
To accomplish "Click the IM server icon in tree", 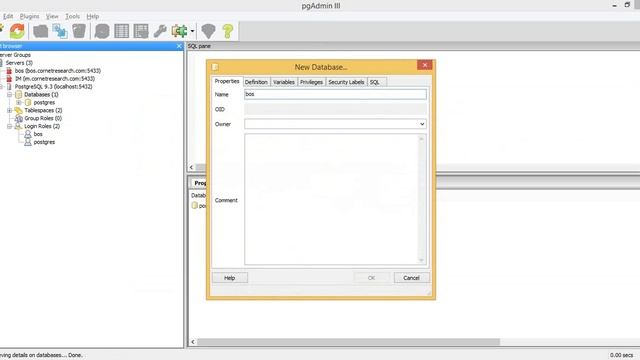I will pyautogui.click(x=9, y=78).
